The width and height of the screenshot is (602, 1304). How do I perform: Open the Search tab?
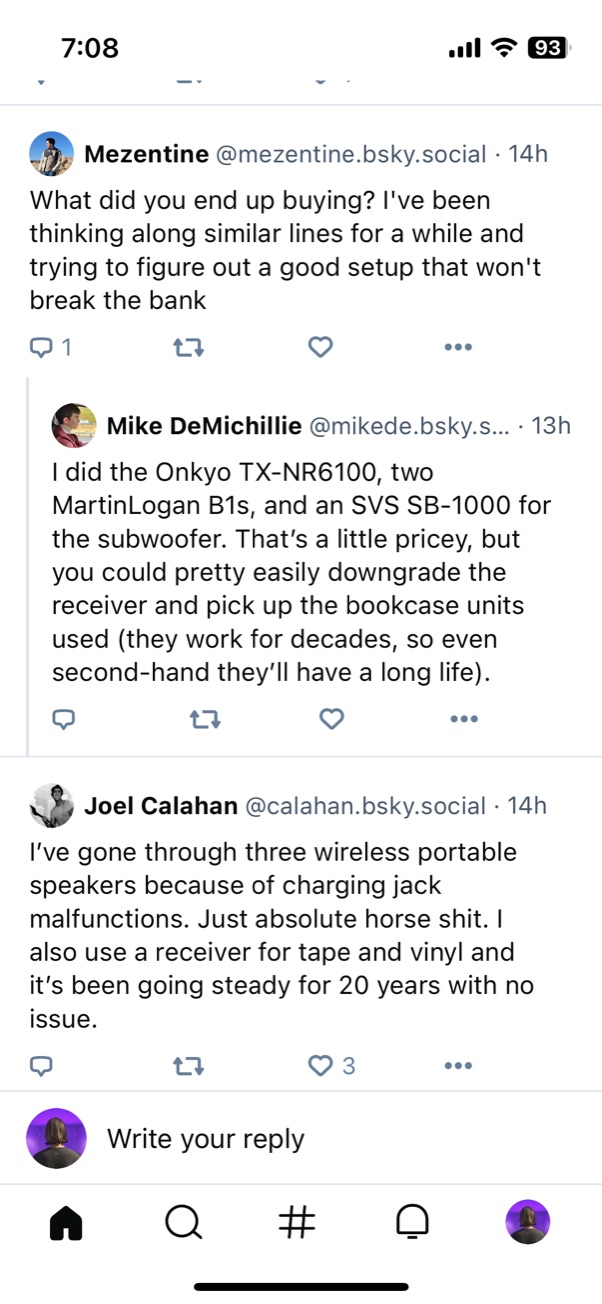[183, 1222]
